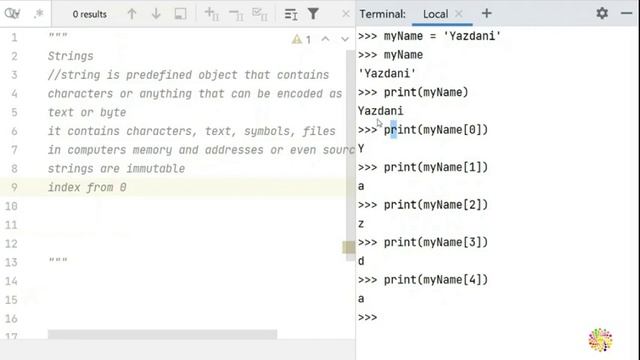The height and width of the screenshot is (360, 640).
Task: Click the empty terminal prompt at bottom
Action: [x=367, y=317]
